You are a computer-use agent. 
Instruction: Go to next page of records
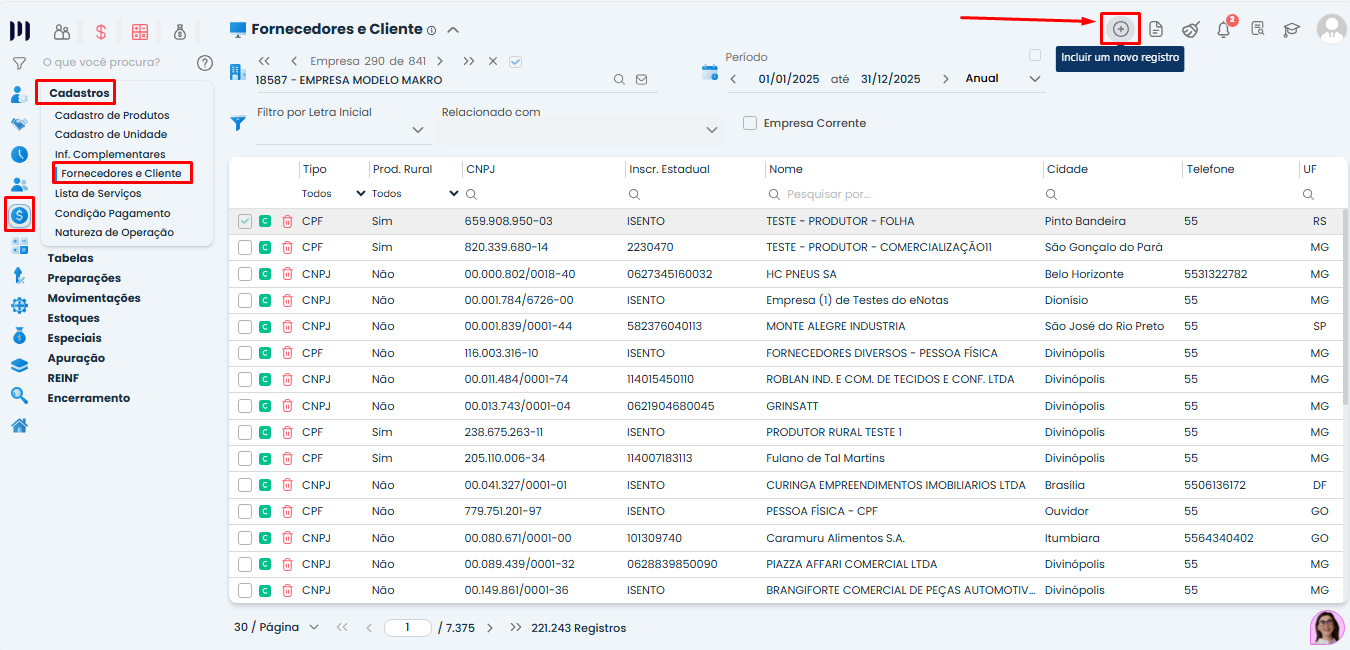pos(490,628)
